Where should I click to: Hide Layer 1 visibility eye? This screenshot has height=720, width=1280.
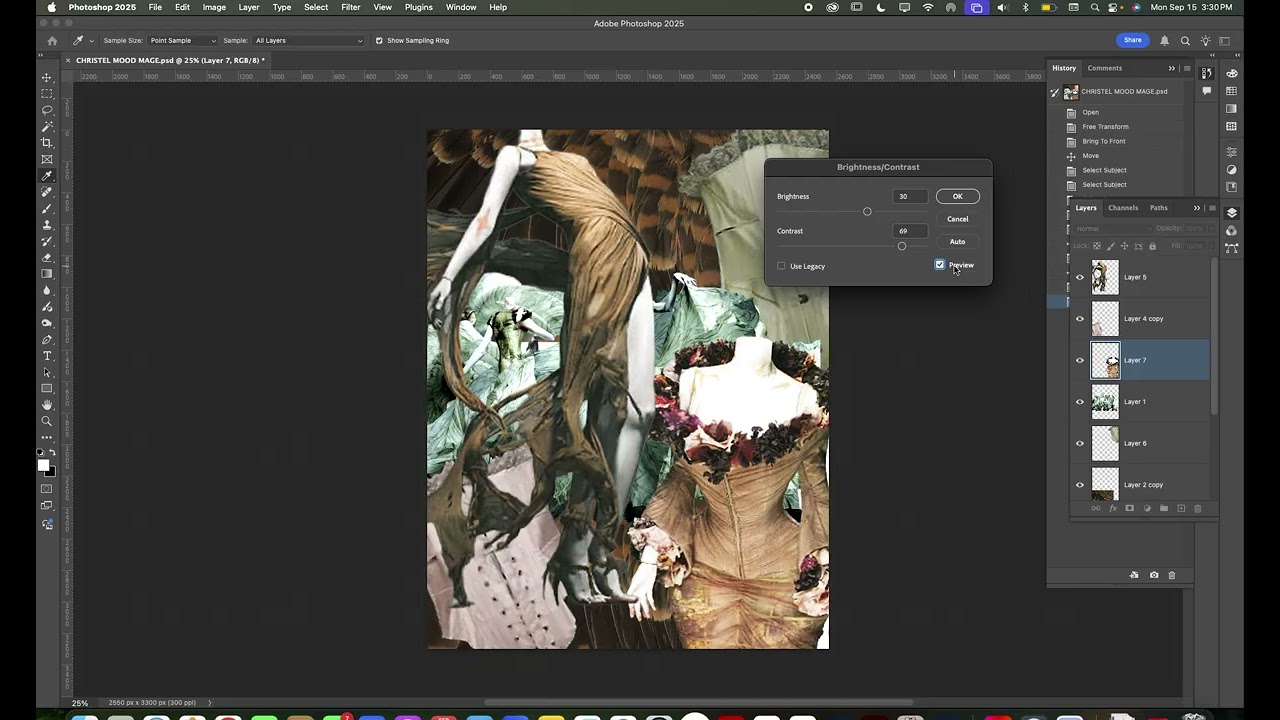[x=1080, y=402]
